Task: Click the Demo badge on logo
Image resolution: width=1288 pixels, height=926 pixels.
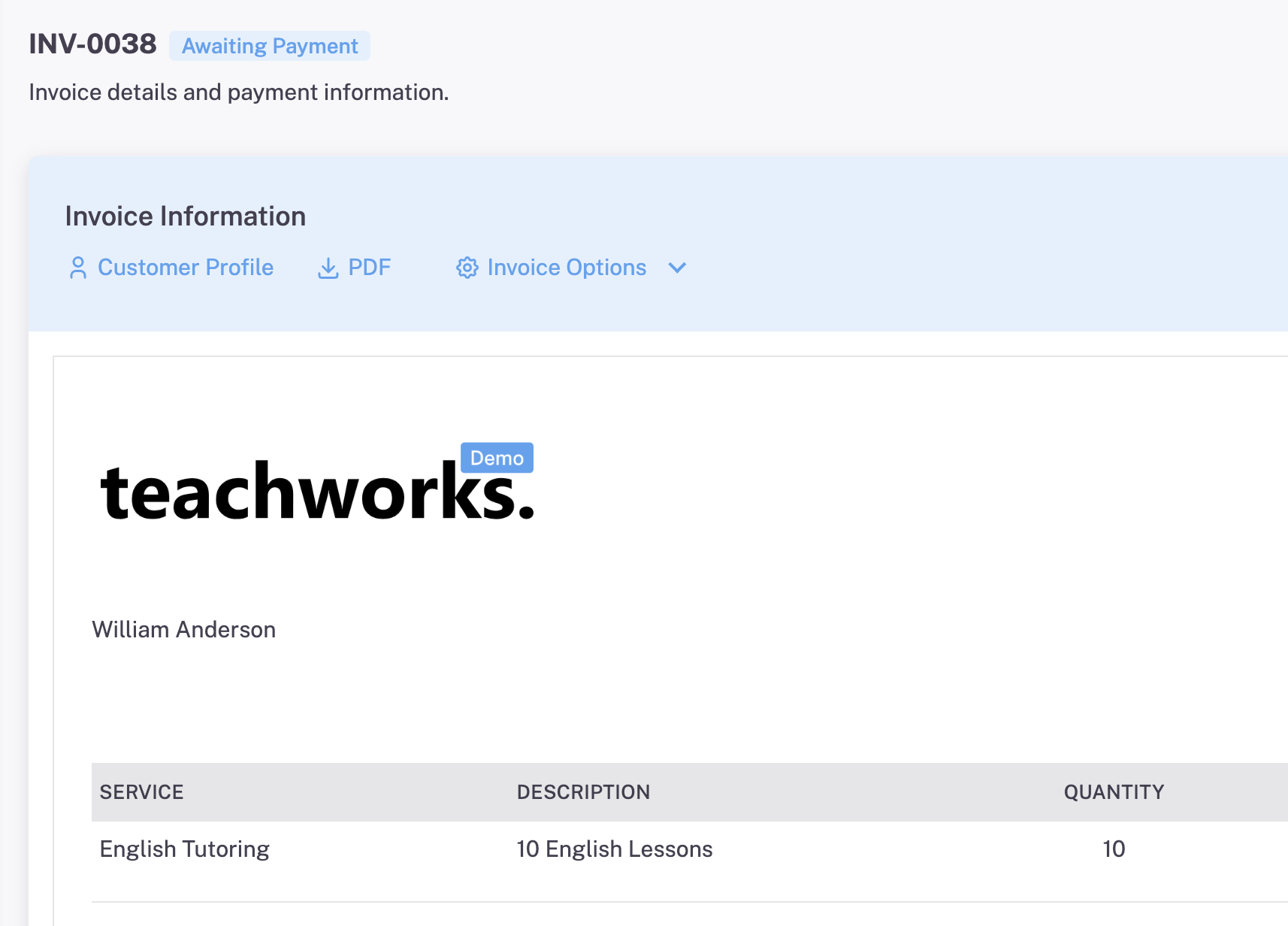Action: tap(497, 458)
